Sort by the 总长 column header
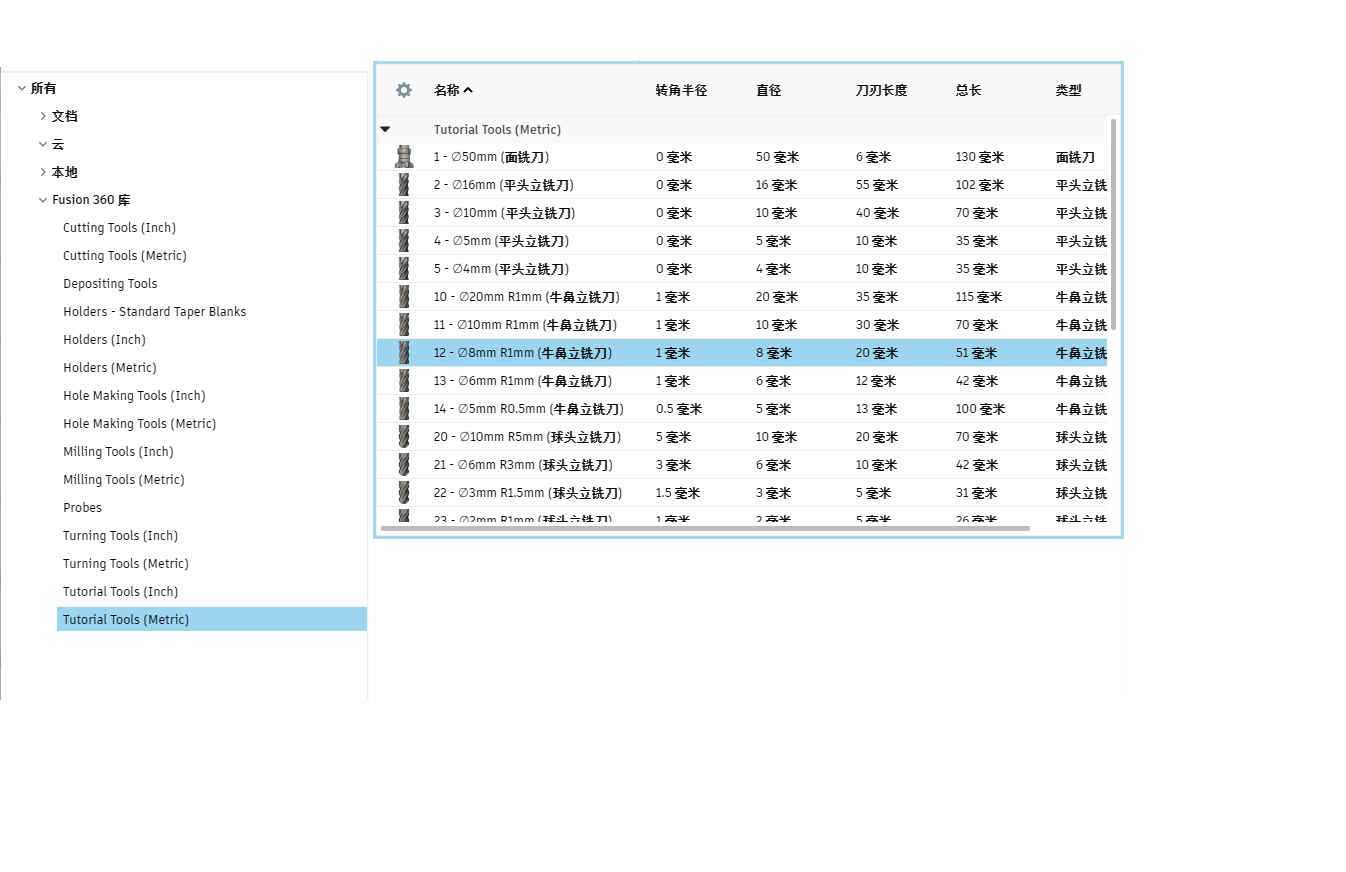The image size is (1346, 872). tap(968, 90)
